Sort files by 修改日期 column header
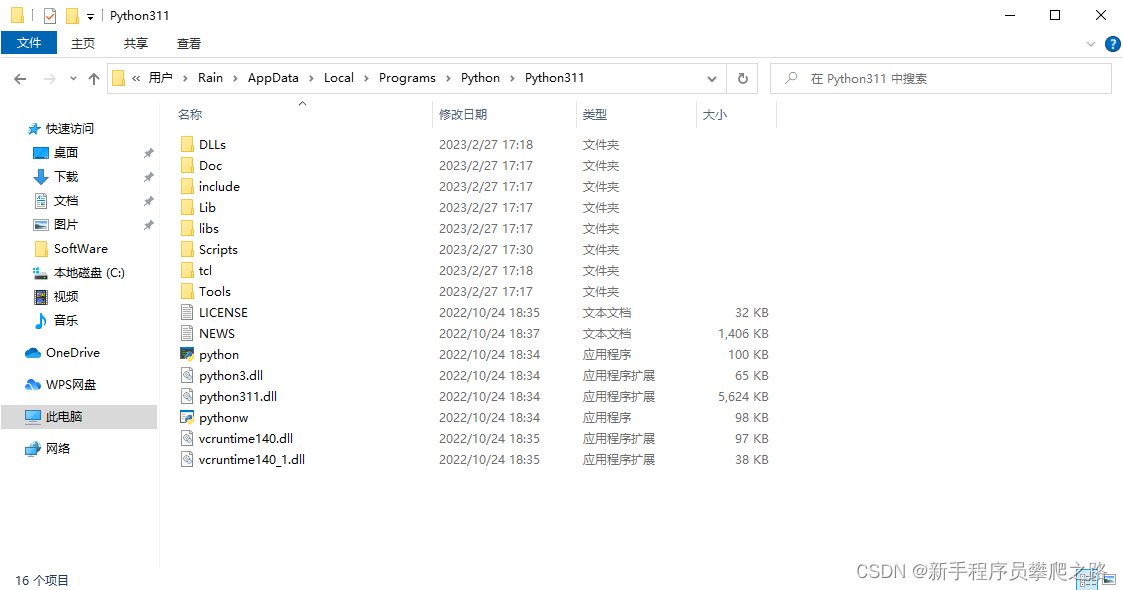Image resolution: width=1123 pixels, height=590 pixels. [463, 114]
